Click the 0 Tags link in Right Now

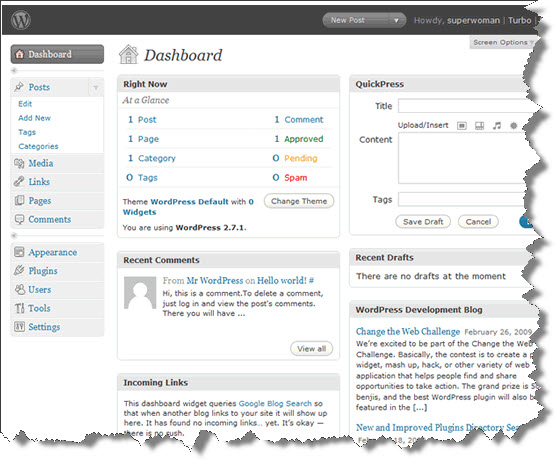click(x=142, y=177)
